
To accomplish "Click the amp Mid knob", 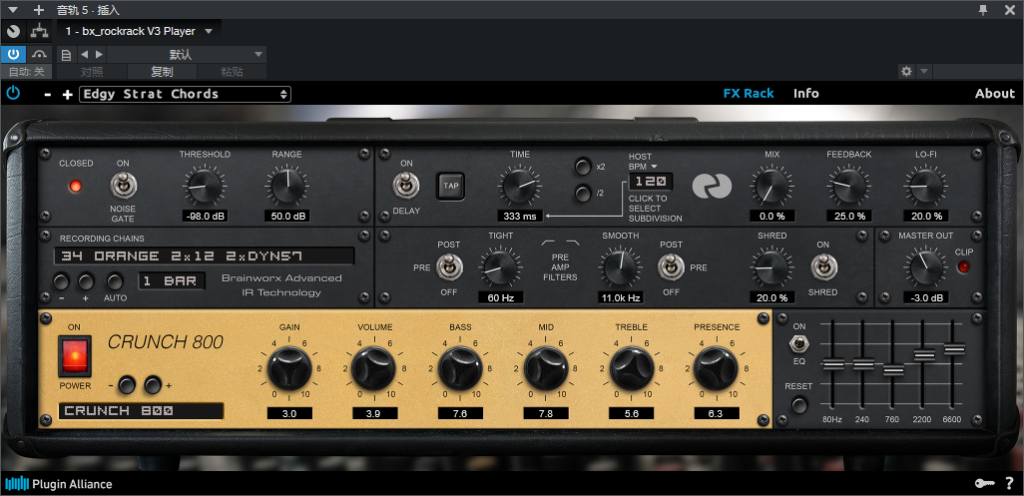I will (546, 369).
